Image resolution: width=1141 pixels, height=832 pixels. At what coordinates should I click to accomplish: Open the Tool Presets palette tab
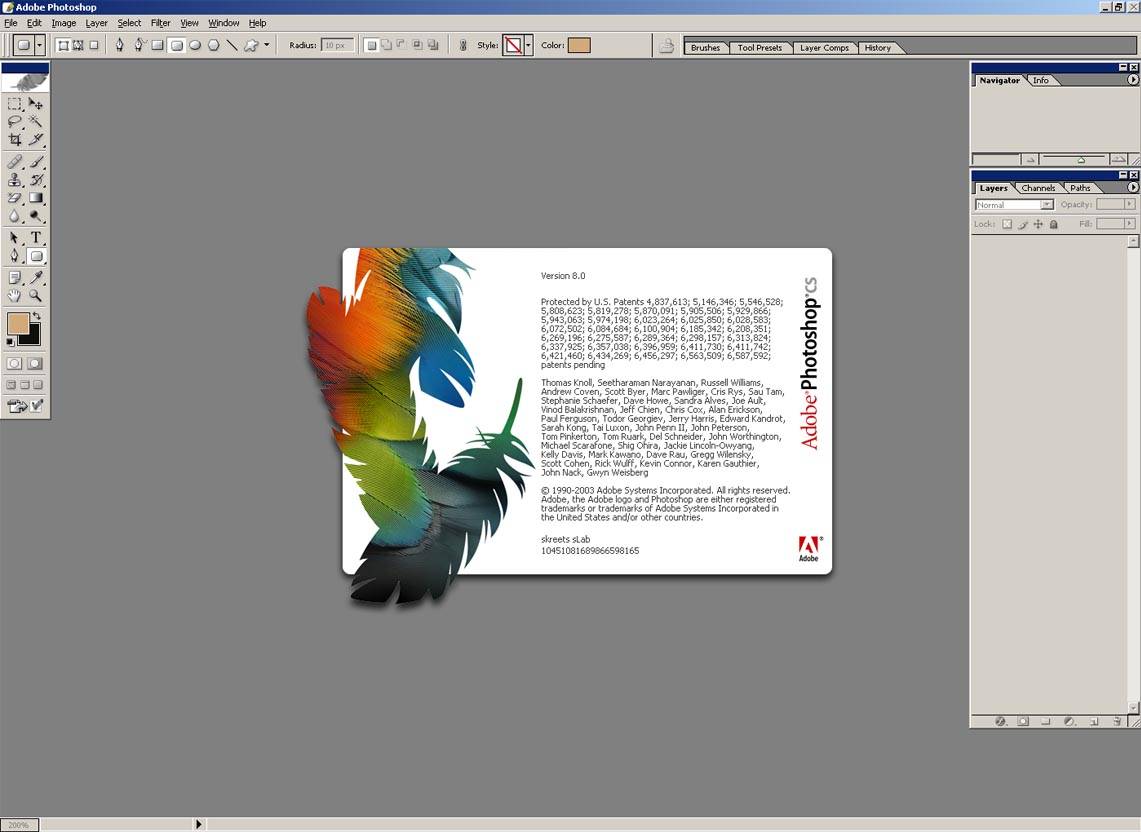click(x=760, y=47)
